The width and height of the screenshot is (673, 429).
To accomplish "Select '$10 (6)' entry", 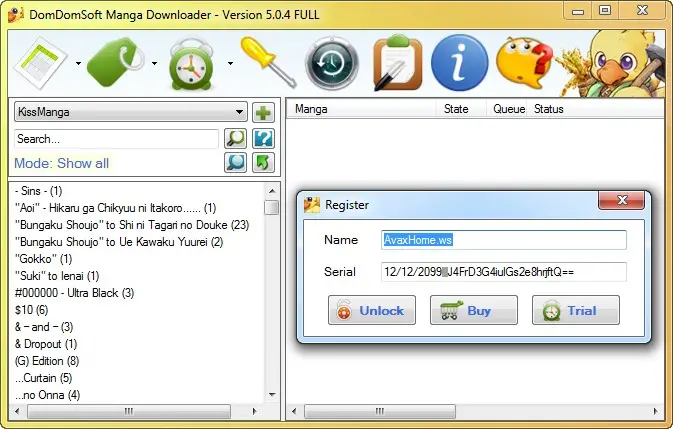I will 31,310.
